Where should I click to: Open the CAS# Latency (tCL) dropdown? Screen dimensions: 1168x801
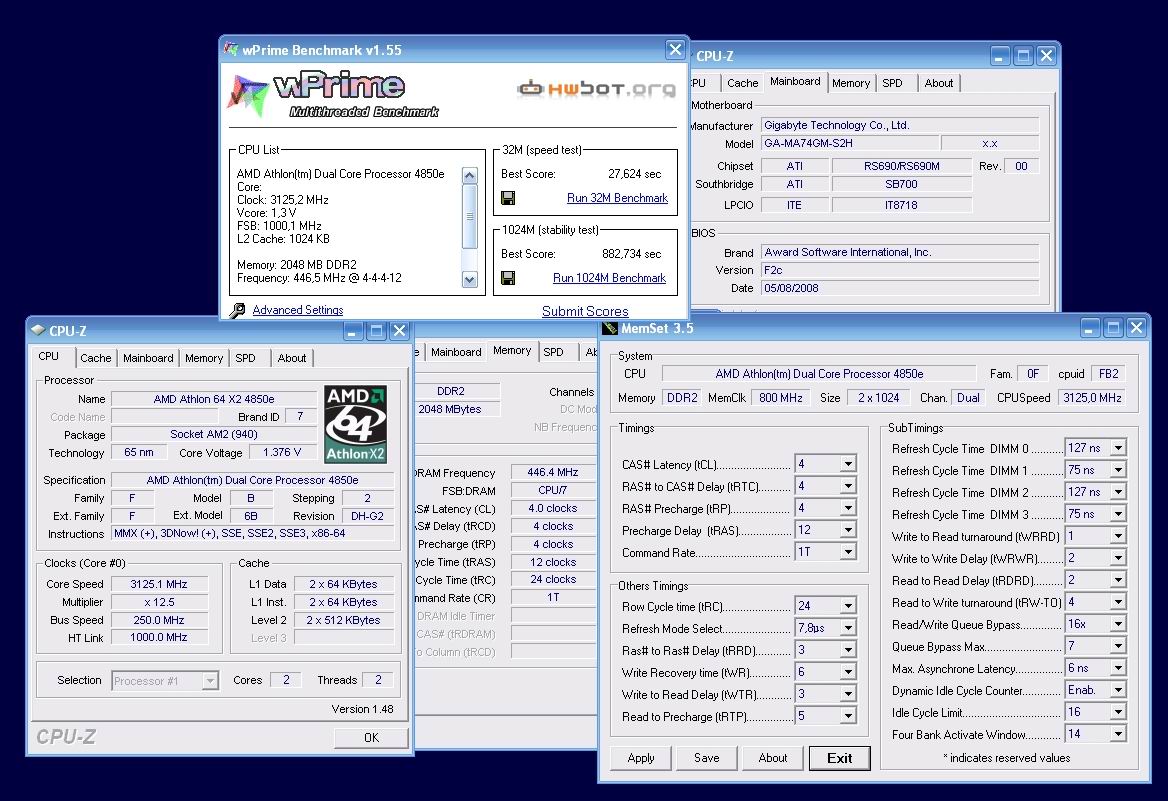point(848,464)
